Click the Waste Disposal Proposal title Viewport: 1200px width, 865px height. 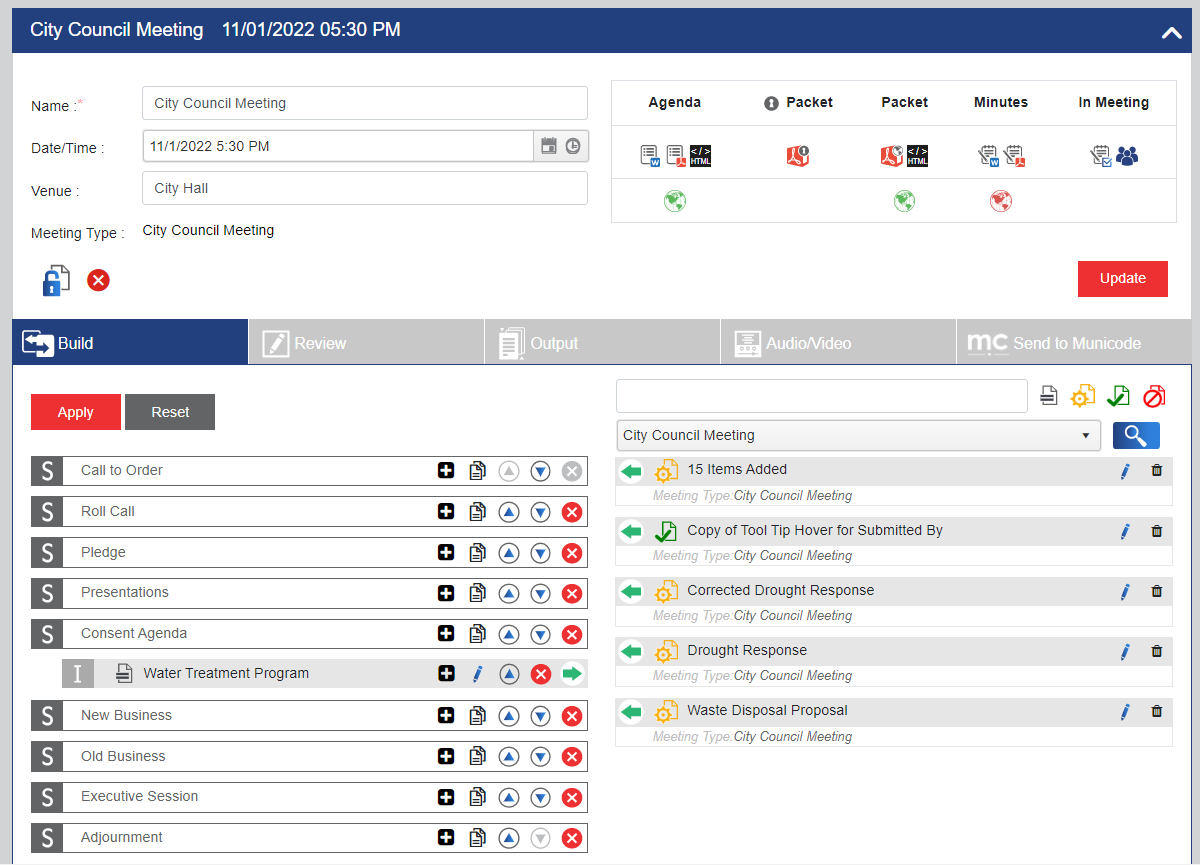tap(767, 711)
